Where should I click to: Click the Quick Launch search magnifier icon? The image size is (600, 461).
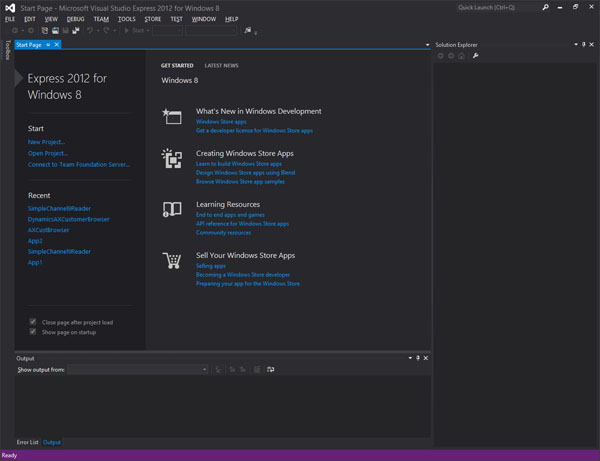[x=545, y=7]
